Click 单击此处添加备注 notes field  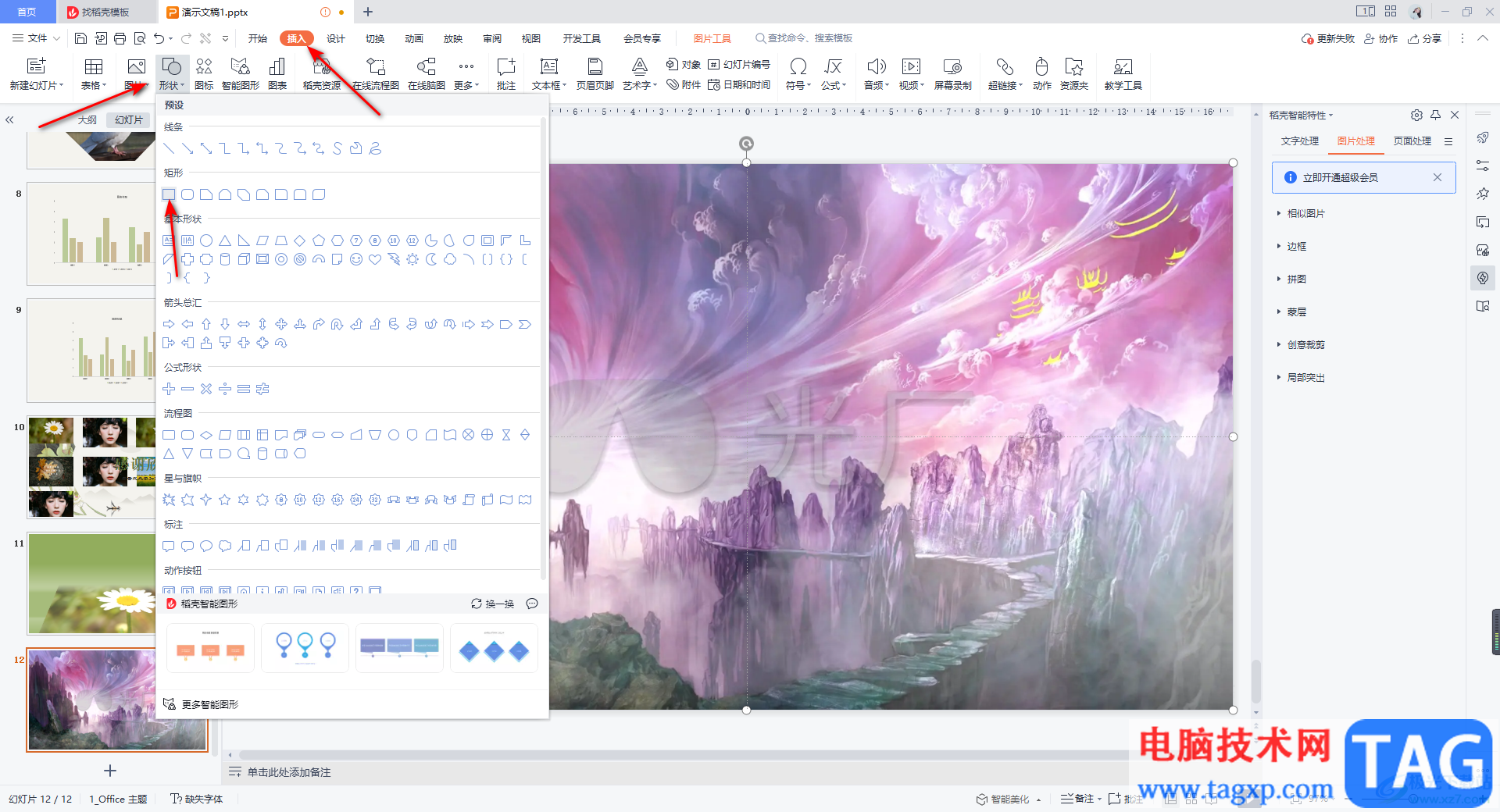click(288, 772)
